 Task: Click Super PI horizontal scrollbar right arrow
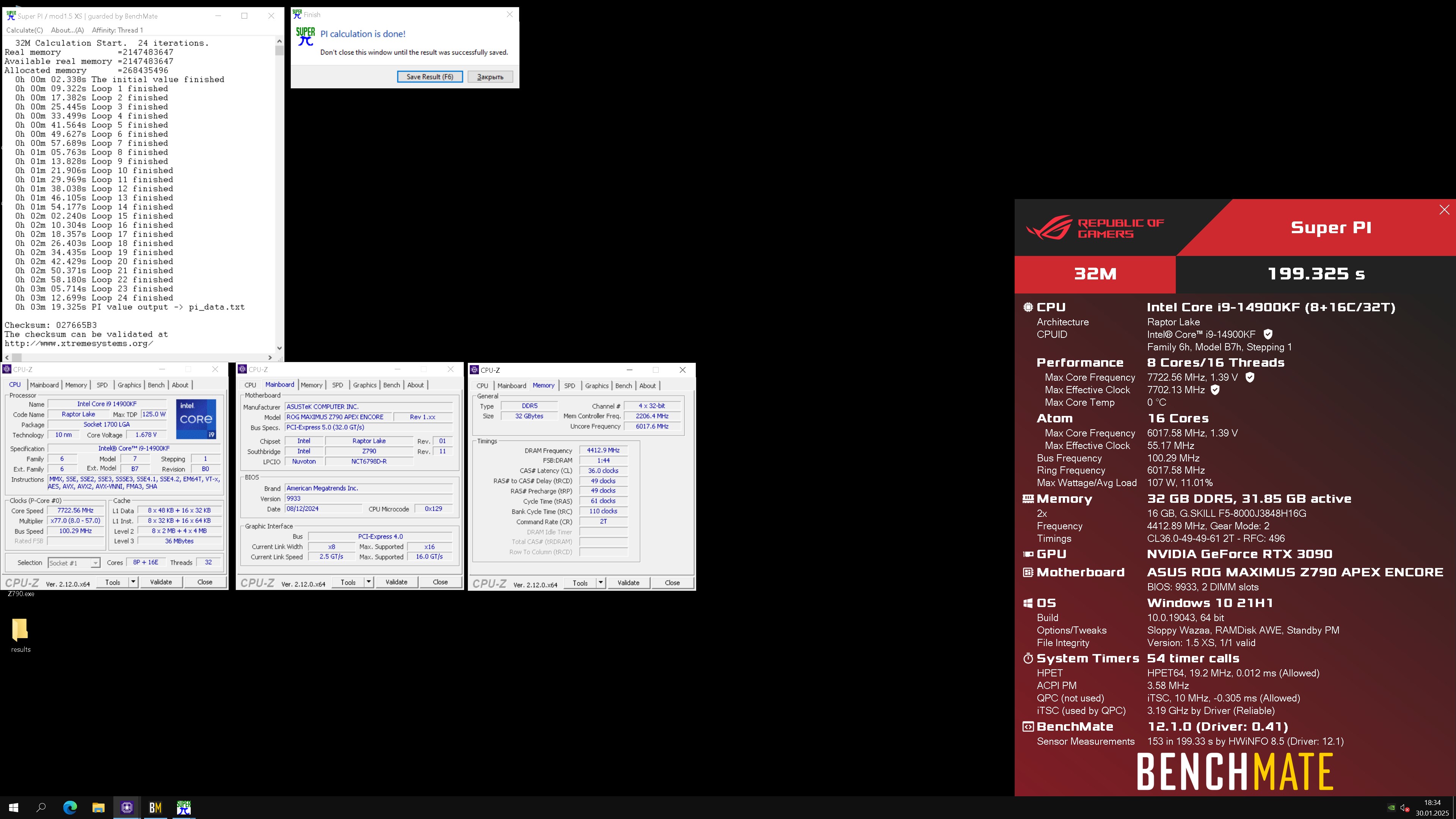(x=270, y=357)
